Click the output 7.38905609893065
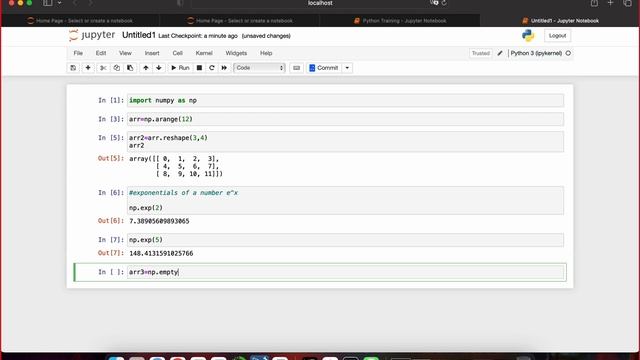640x360 pixels. point(159,221)
